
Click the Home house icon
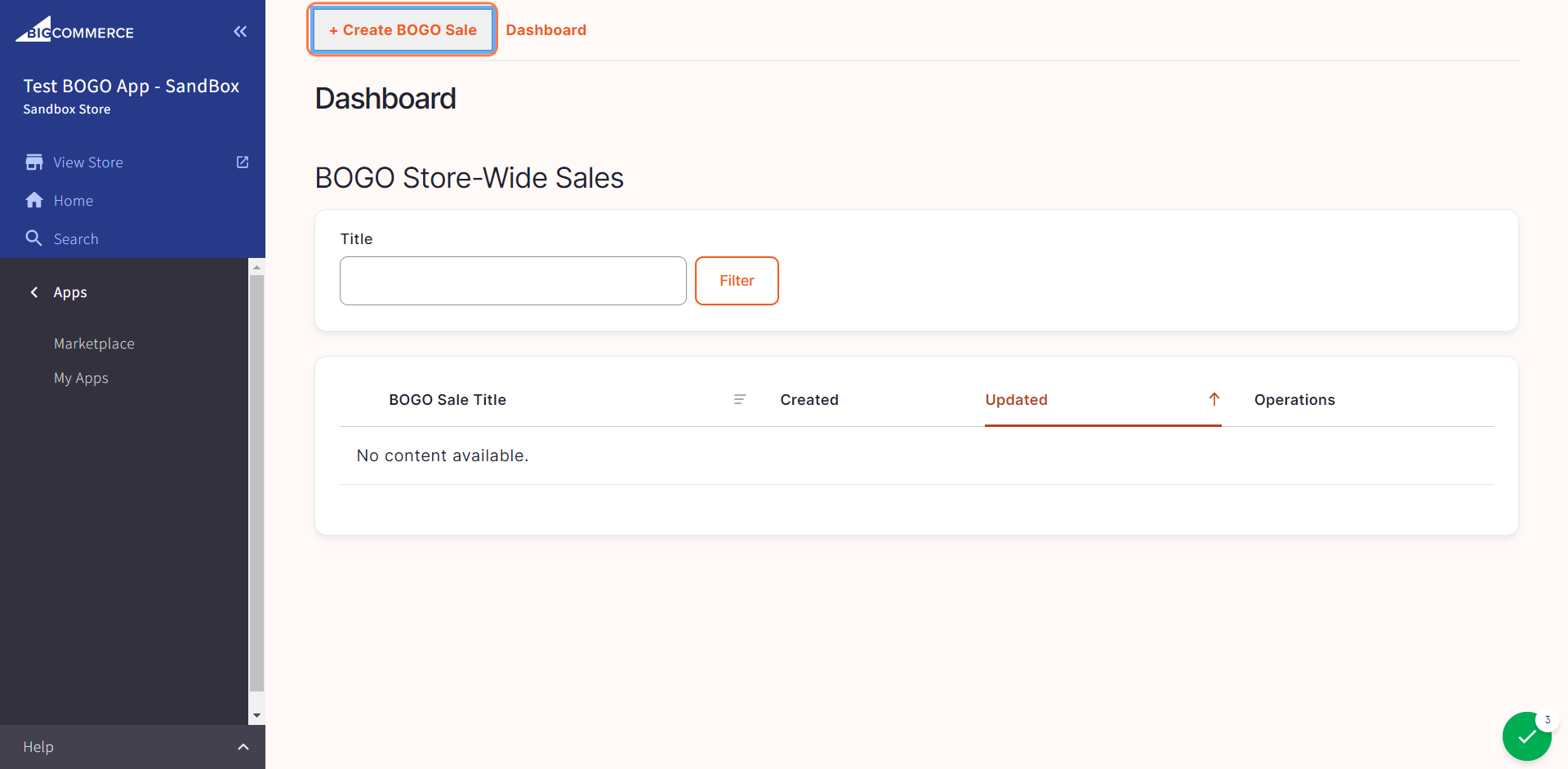(34, 200)
